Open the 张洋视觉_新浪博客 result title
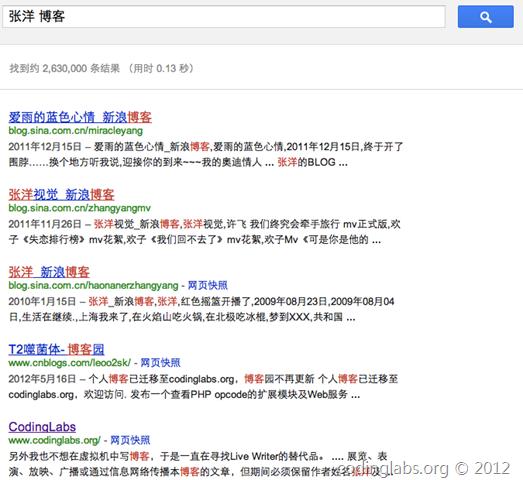Image resolution: width=523 pixels, height=480 pixels. click(x=61, y=195)
